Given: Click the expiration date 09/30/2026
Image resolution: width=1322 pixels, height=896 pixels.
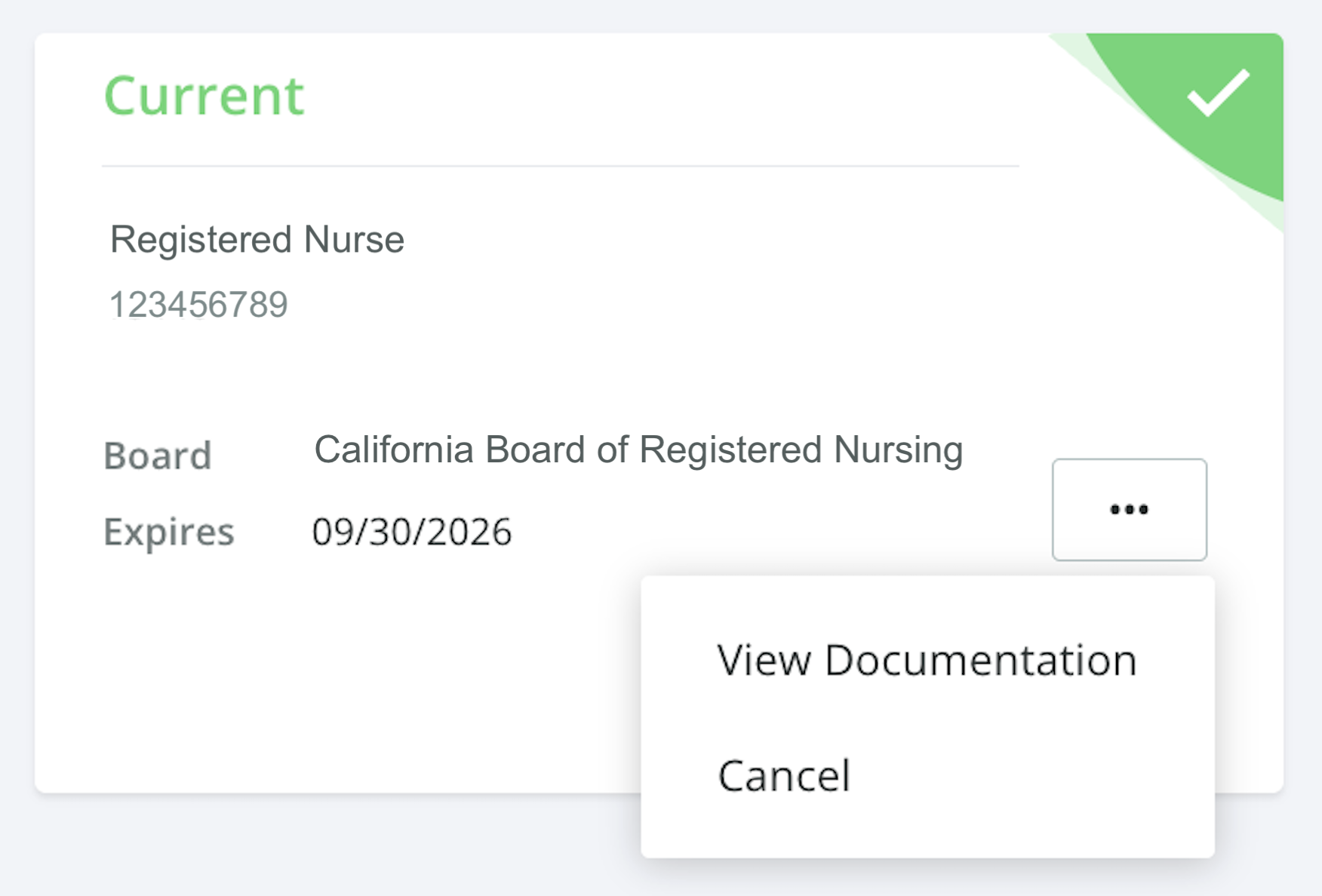Looking at the screenshot, I should [x=412, y=532].
